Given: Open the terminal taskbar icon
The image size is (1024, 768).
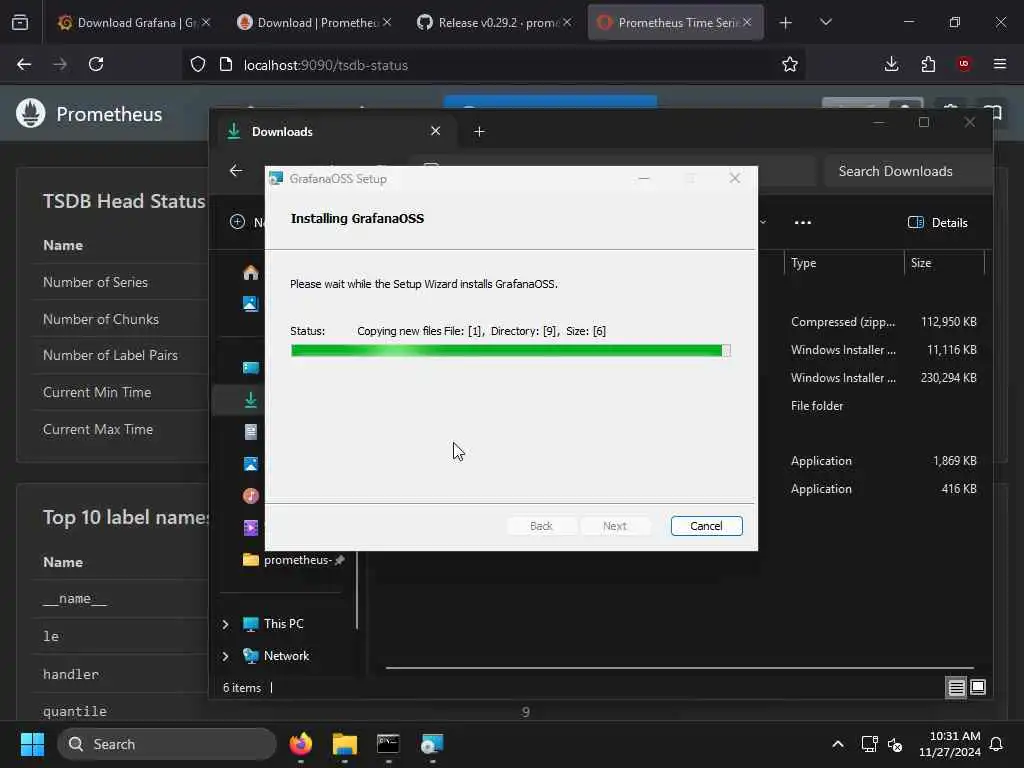Looking at the screenshot, I should click(x=389, y=744).
